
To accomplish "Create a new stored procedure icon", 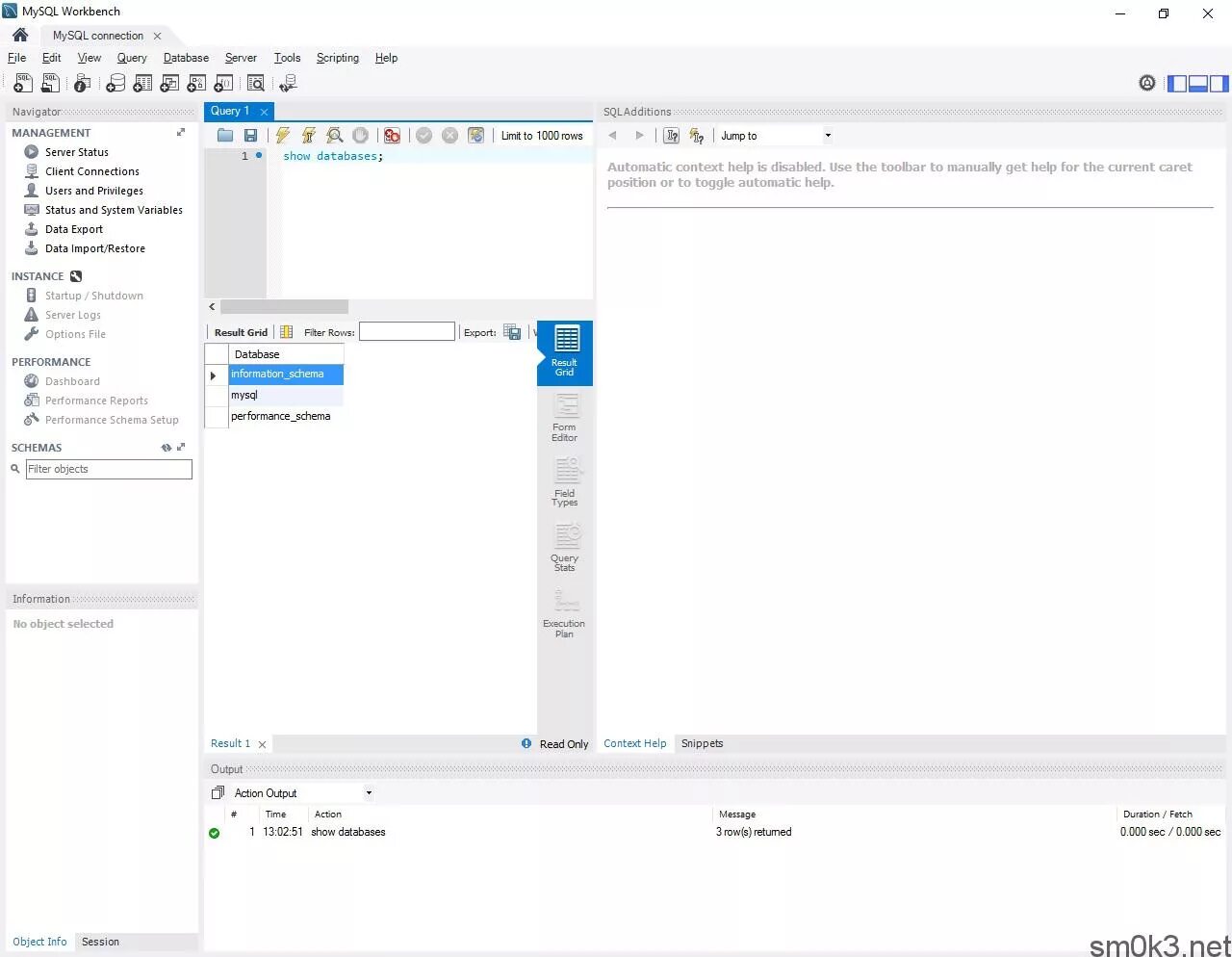I will click(x=196, y=84).
